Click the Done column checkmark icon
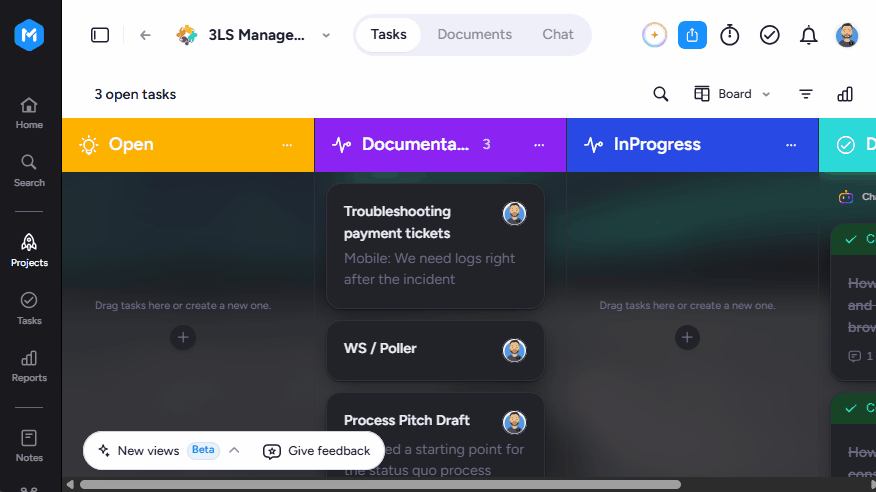Image resolution: width=876 pixels, height=492 pixels. point(846,145)
